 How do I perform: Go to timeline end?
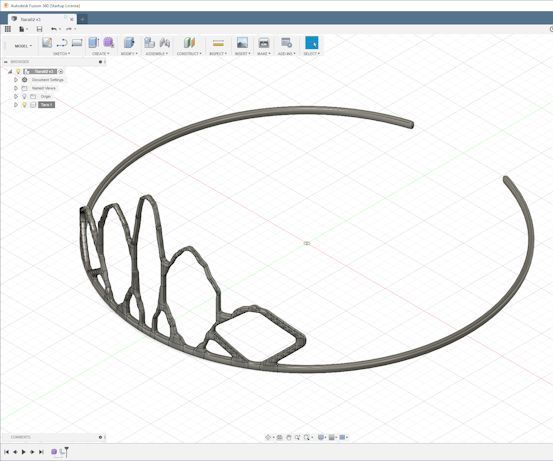(x=41, y=451)
